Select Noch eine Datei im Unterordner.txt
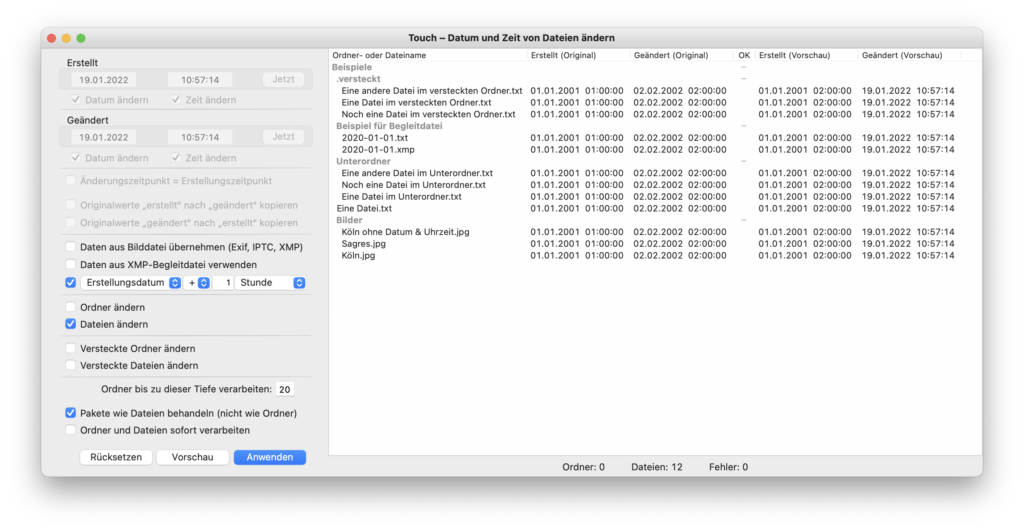 click(x=656, y=185)
